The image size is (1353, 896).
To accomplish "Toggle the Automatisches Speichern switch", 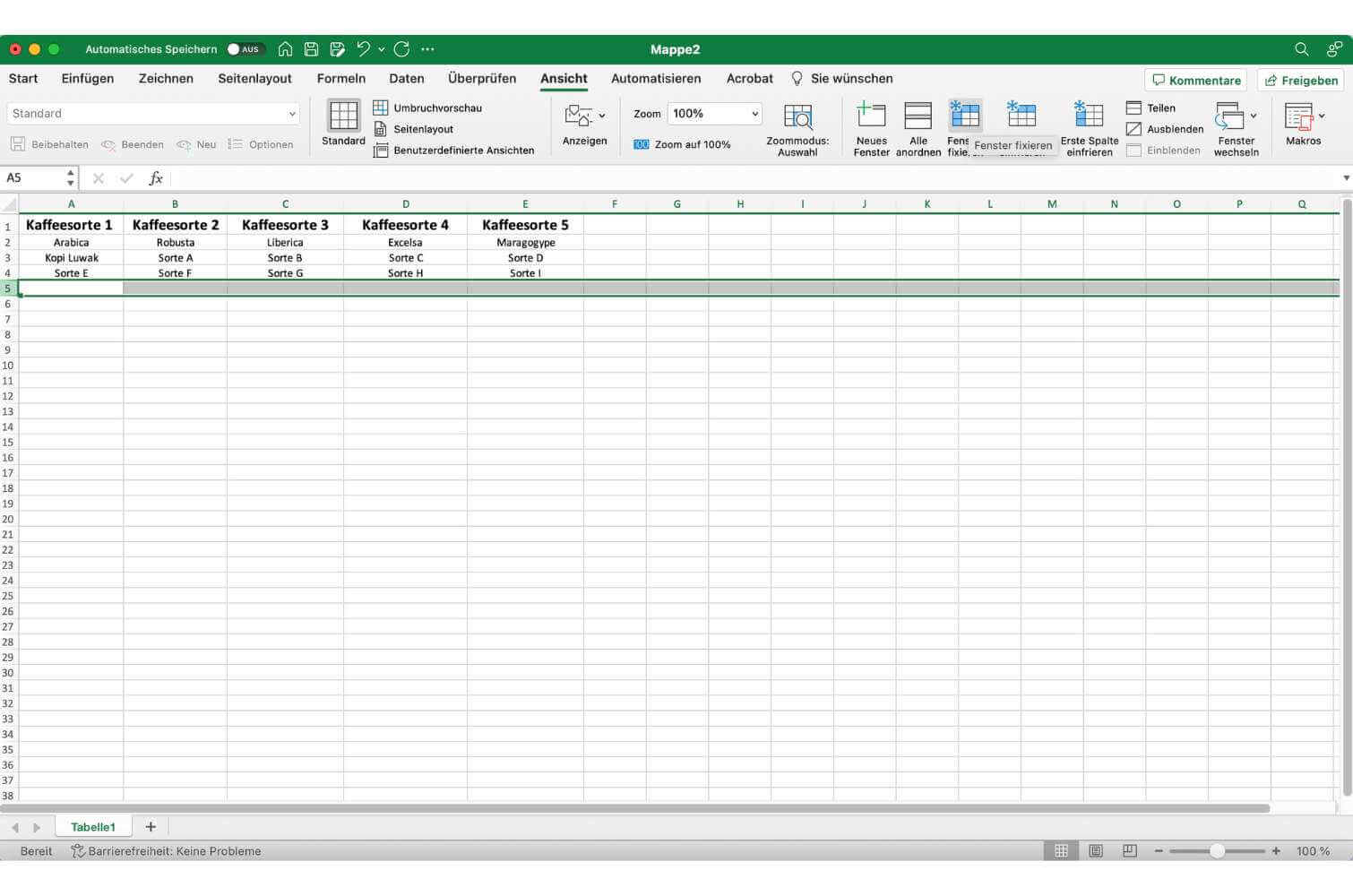I will click(x=243, y=49).
